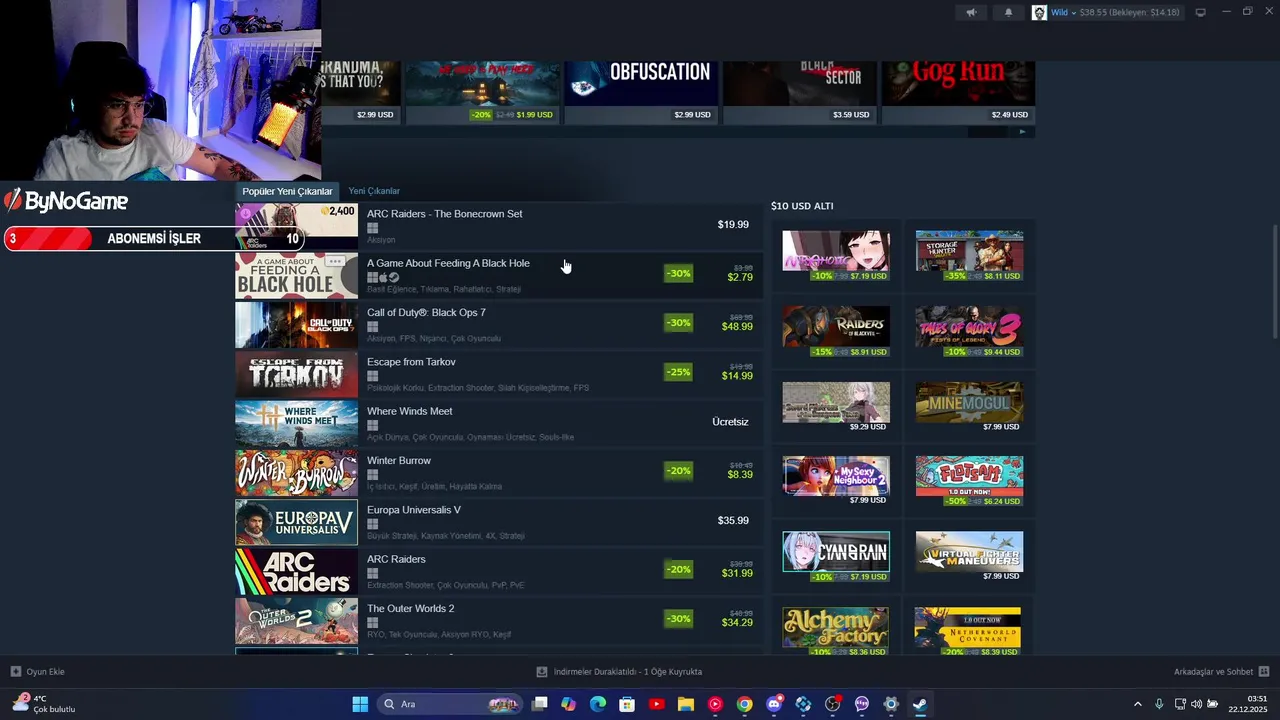Image resolution: width=1280 pixels, height=720 pixels.
Task: Open Obfuscation carousel capsule
Action: (x=641, y=92)
